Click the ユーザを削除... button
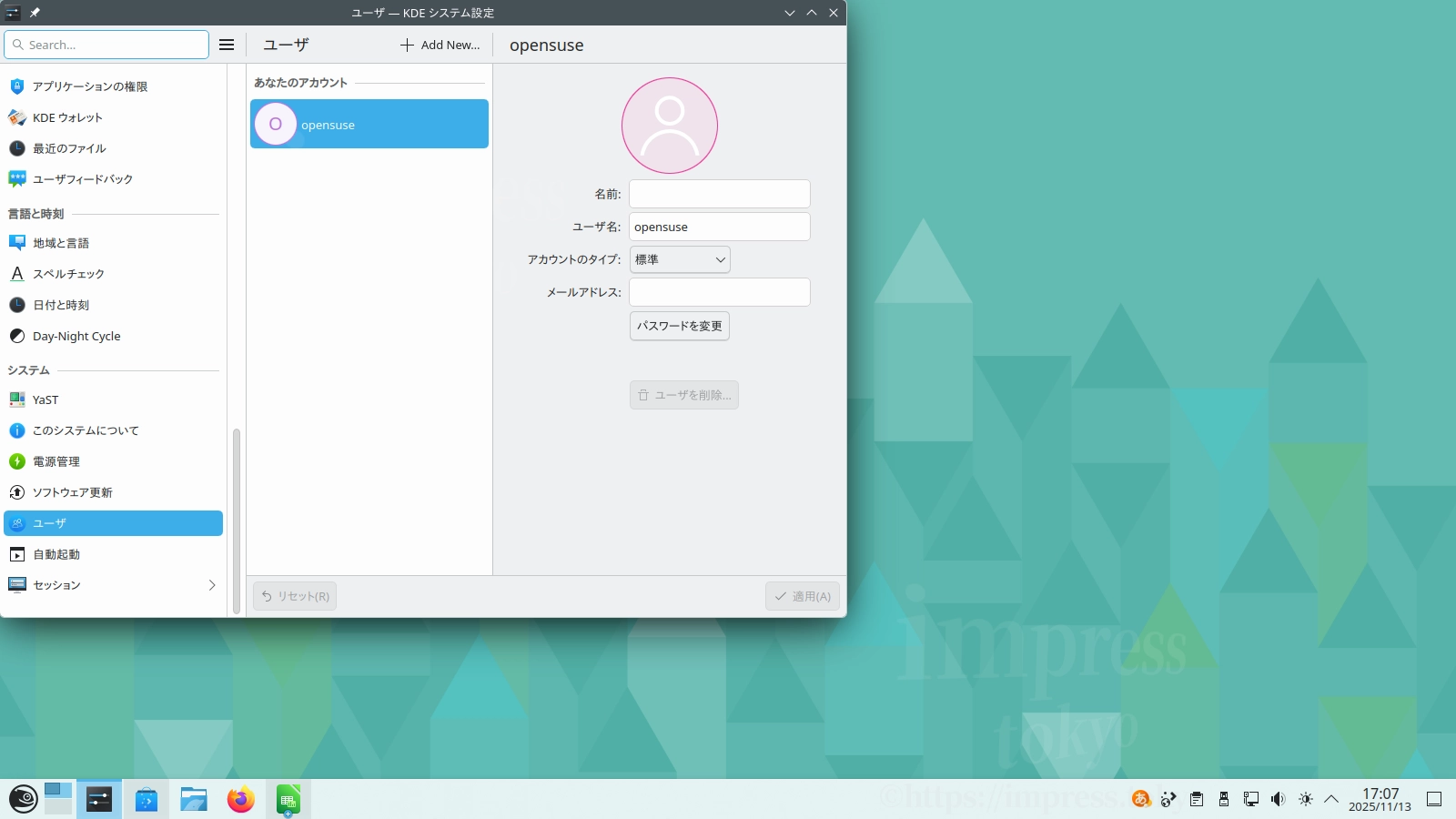This screenshot has width=1456, height=819. click(x=684, y=395)
